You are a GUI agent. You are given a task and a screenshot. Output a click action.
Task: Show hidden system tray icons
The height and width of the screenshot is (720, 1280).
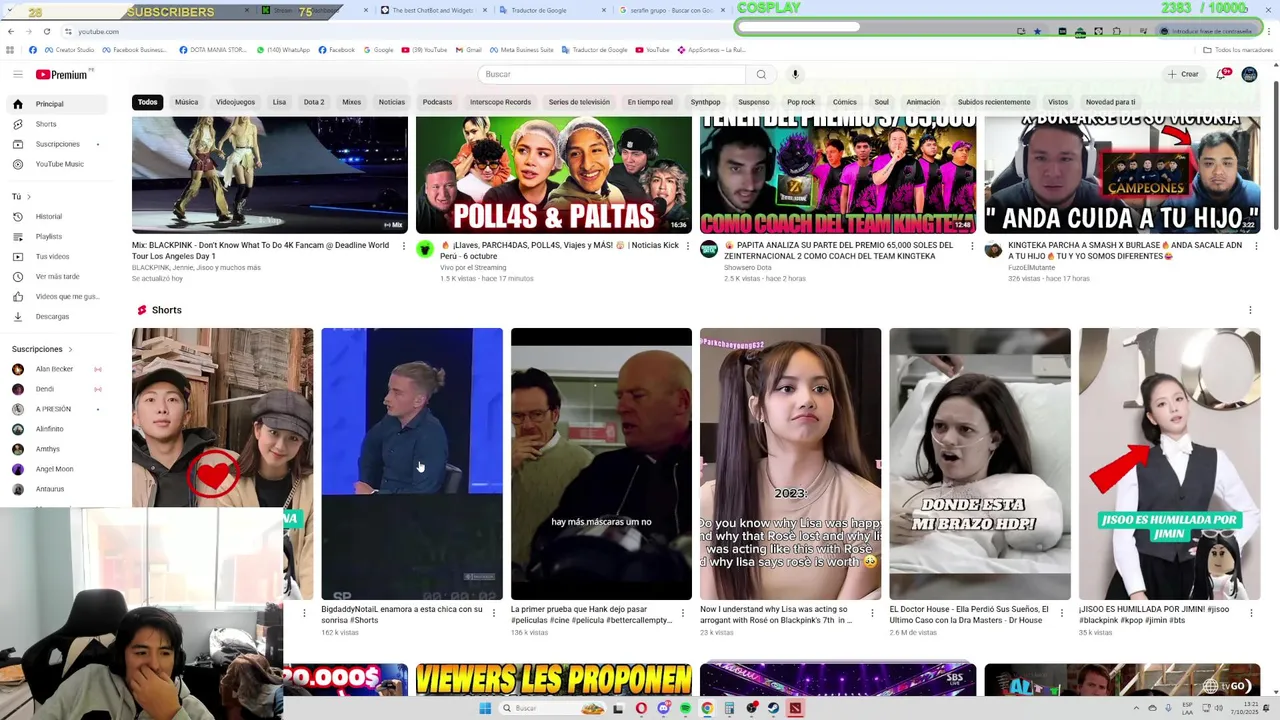click(x=1134, y=708)
